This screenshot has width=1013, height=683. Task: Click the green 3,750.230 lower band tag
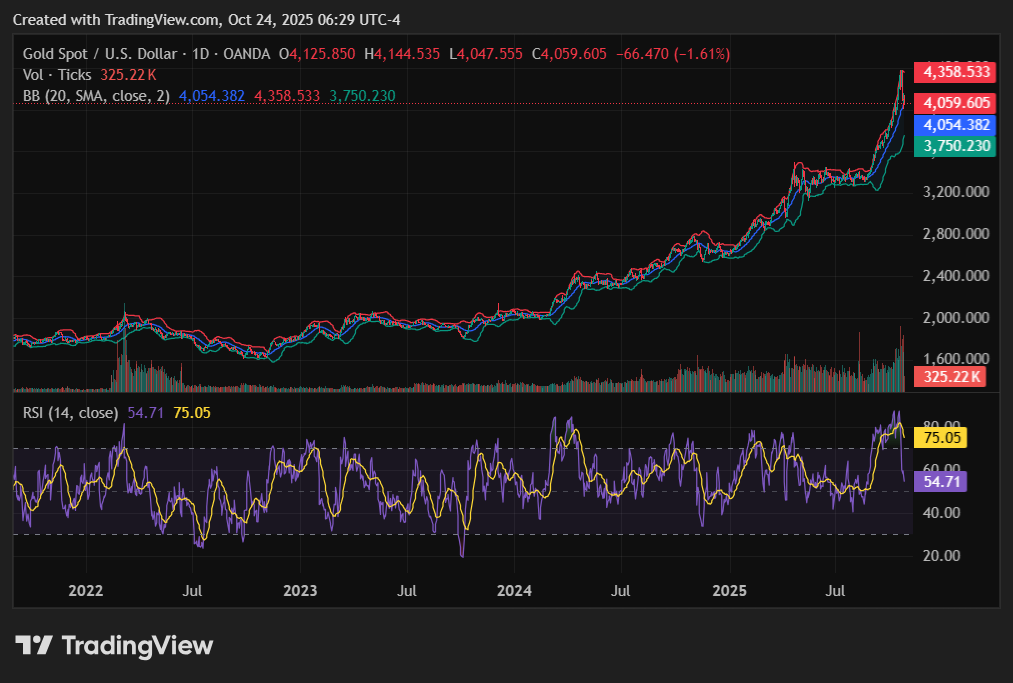coord(956,146)
